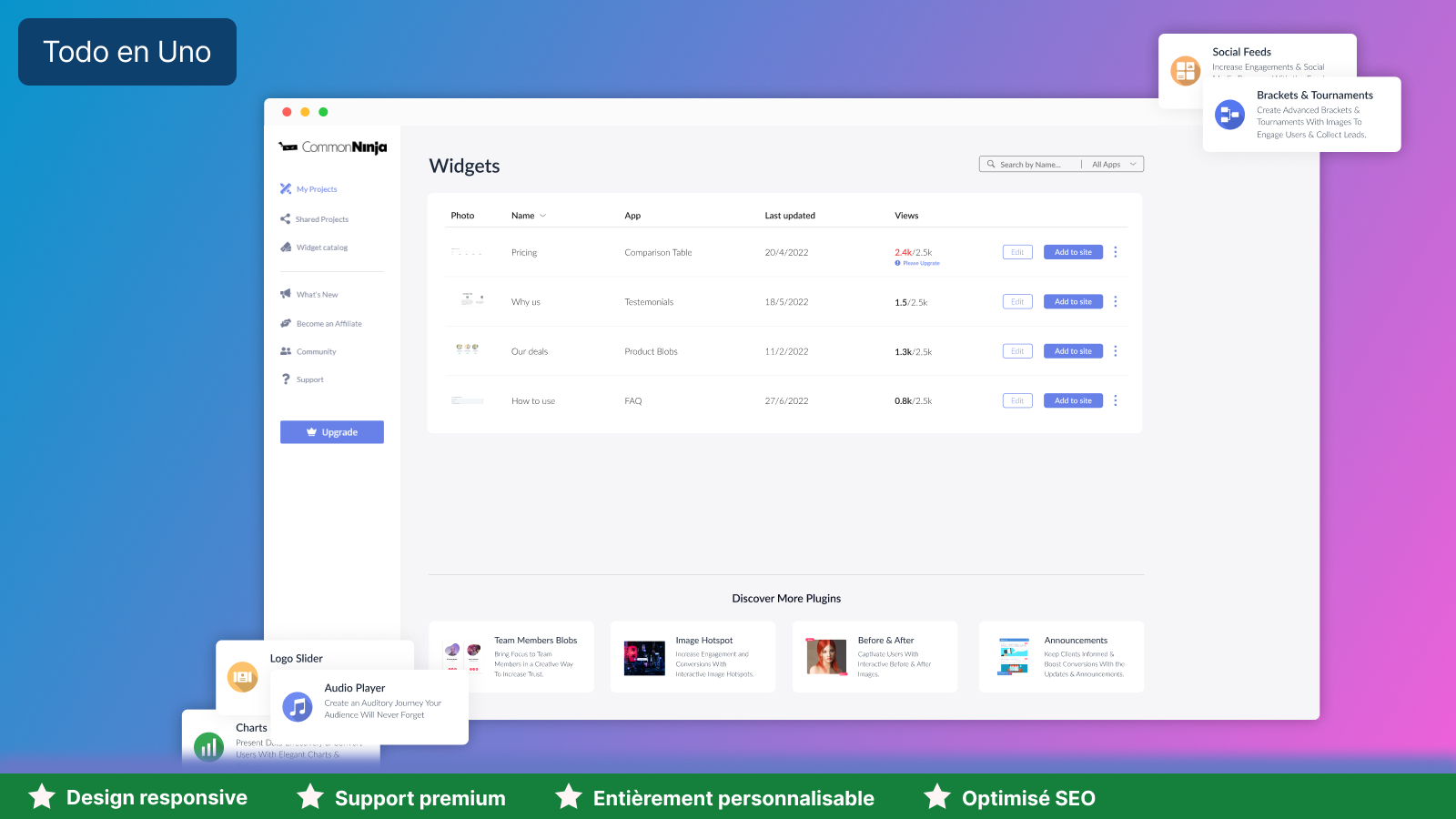Click the 20/4/2022 date cell
This screenshot has height=819, width=1456.
(786, 253)
